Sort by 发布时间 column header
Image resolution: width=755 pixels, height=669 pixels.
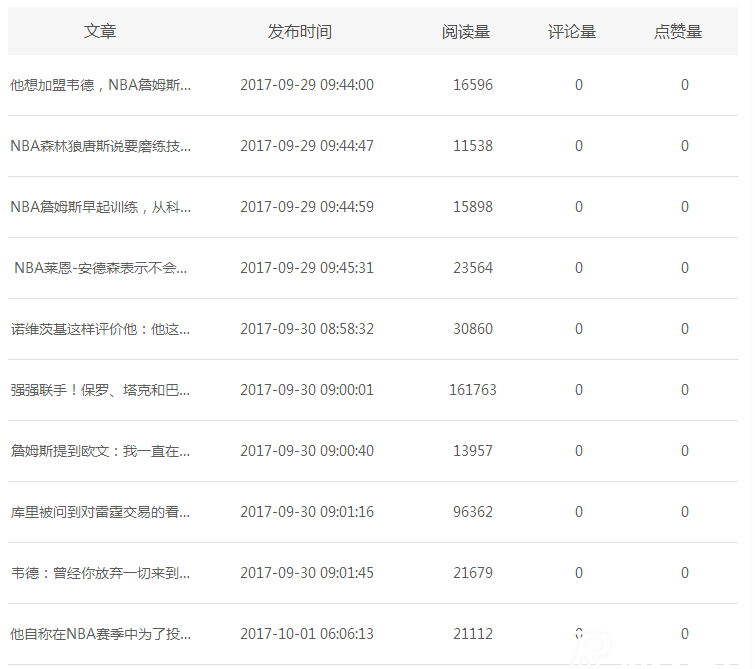point(299,32)
